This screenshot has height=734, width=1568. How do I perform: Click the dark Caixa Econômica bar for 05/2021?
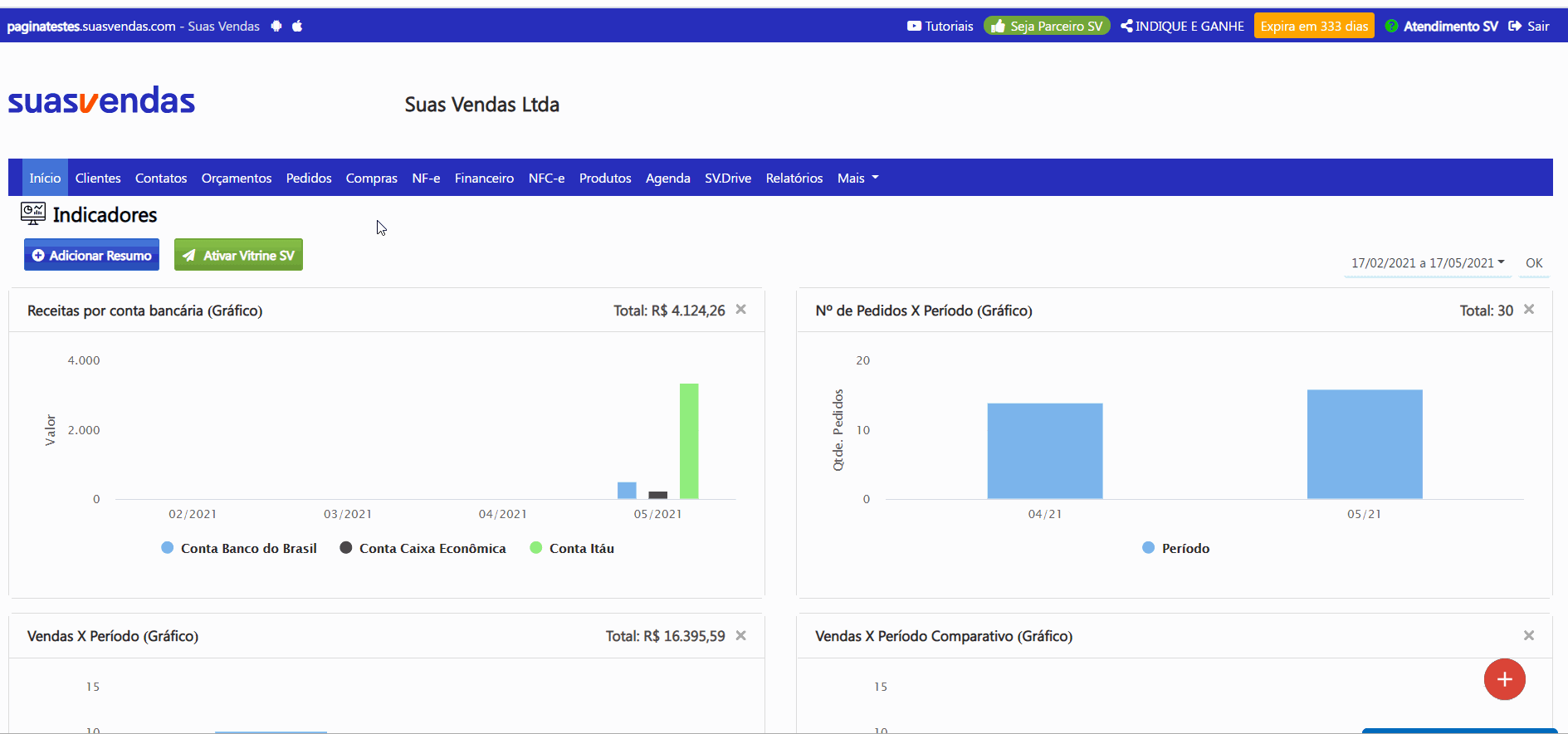pyautogui.click(x=658, y=496)
